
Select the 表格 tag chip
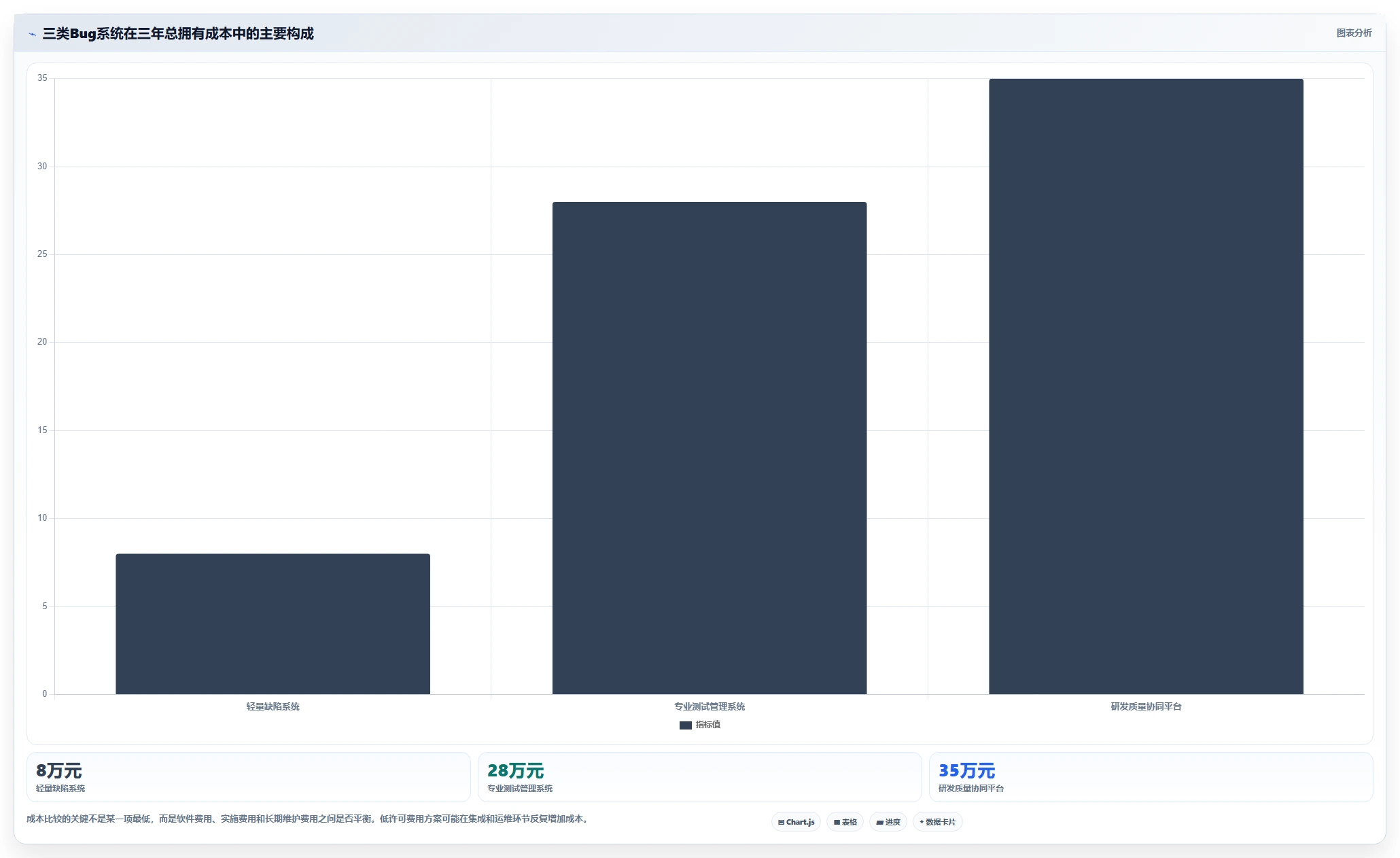pyautogui.click(x=845, y=822)
